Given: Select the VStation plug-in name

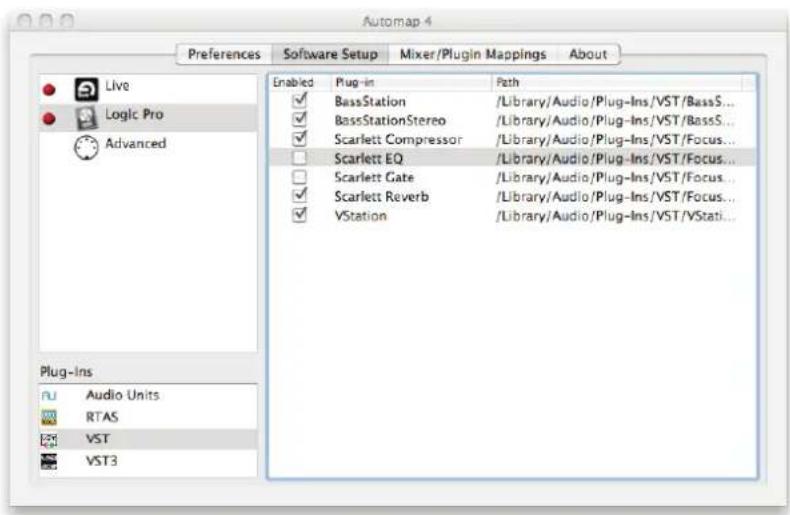Looking at the screenshot, I should coord(361,216).
